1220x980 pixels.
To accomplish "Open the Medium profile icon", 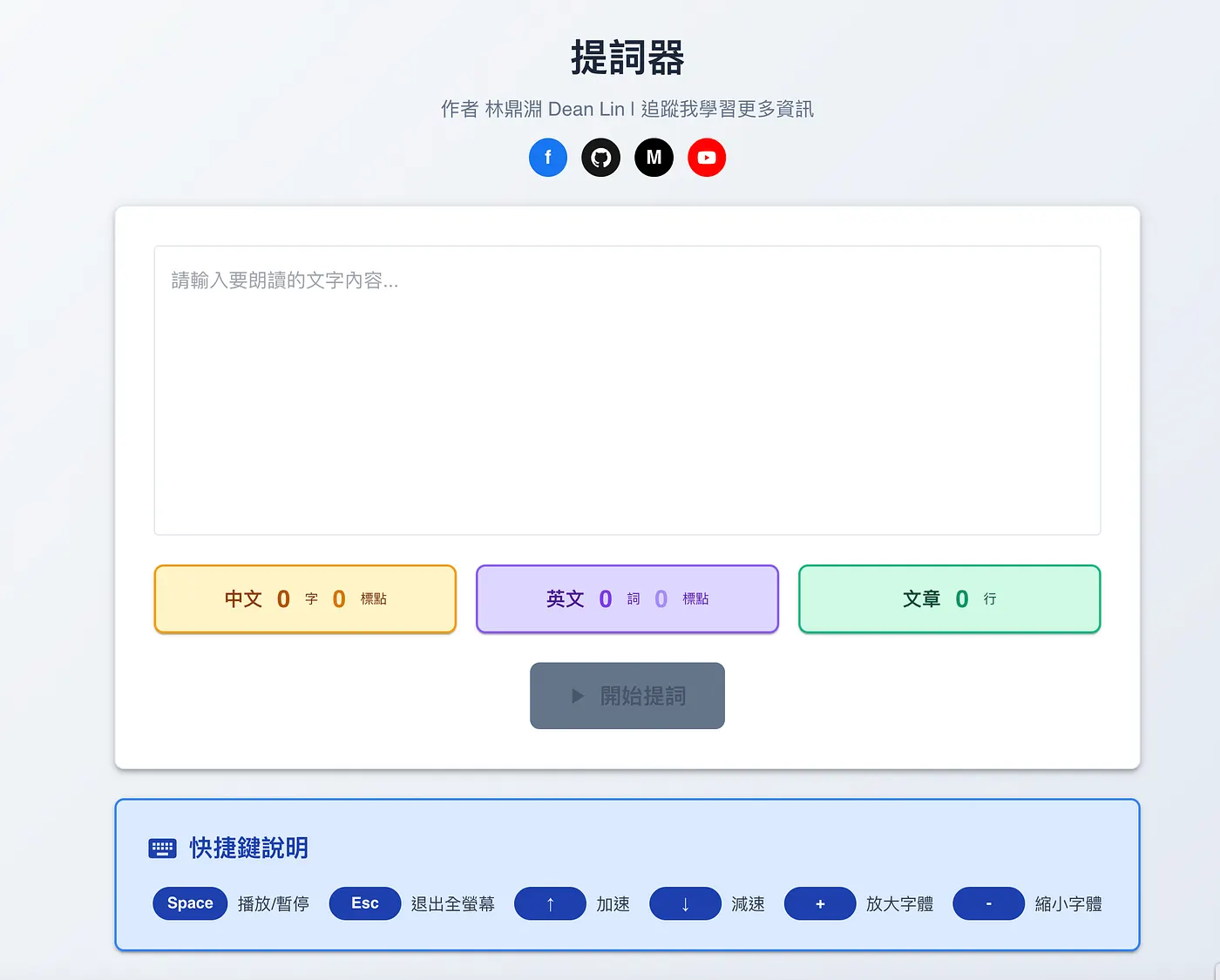I will (654, 158).
